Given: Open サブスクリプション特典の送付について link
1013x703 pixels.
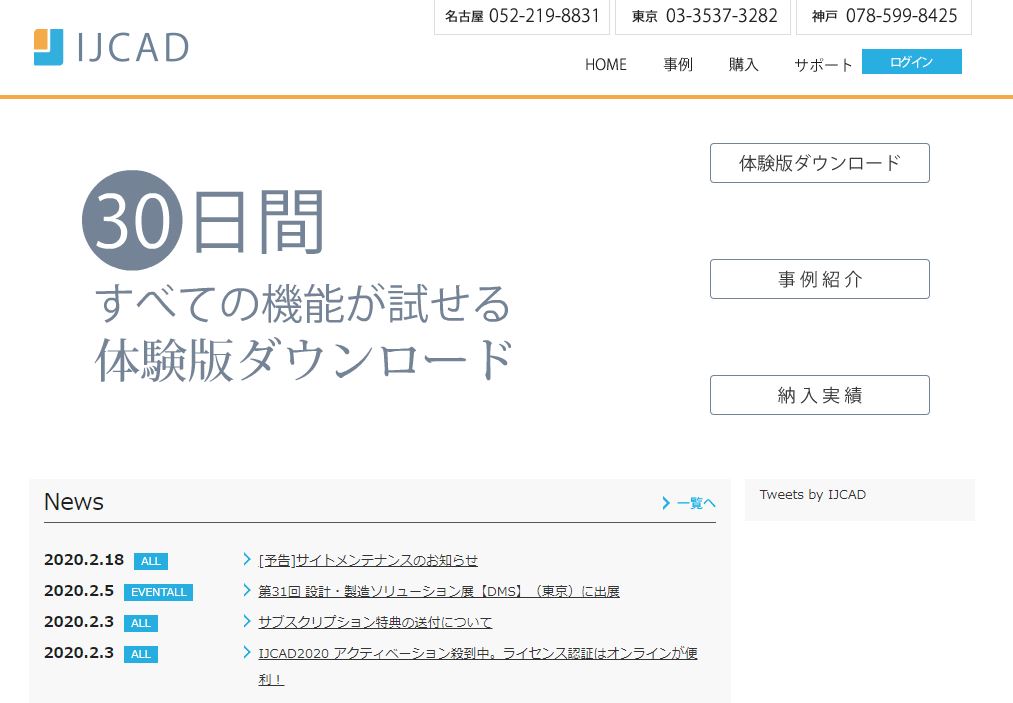Looking at the screenshot, I should click(375, 622).
